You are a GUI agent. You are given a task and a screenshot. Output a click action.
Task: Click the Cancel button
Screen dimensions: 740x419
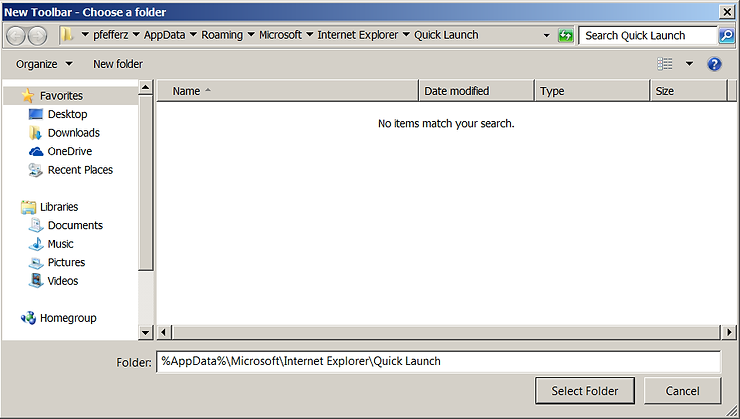pos(682,391)
